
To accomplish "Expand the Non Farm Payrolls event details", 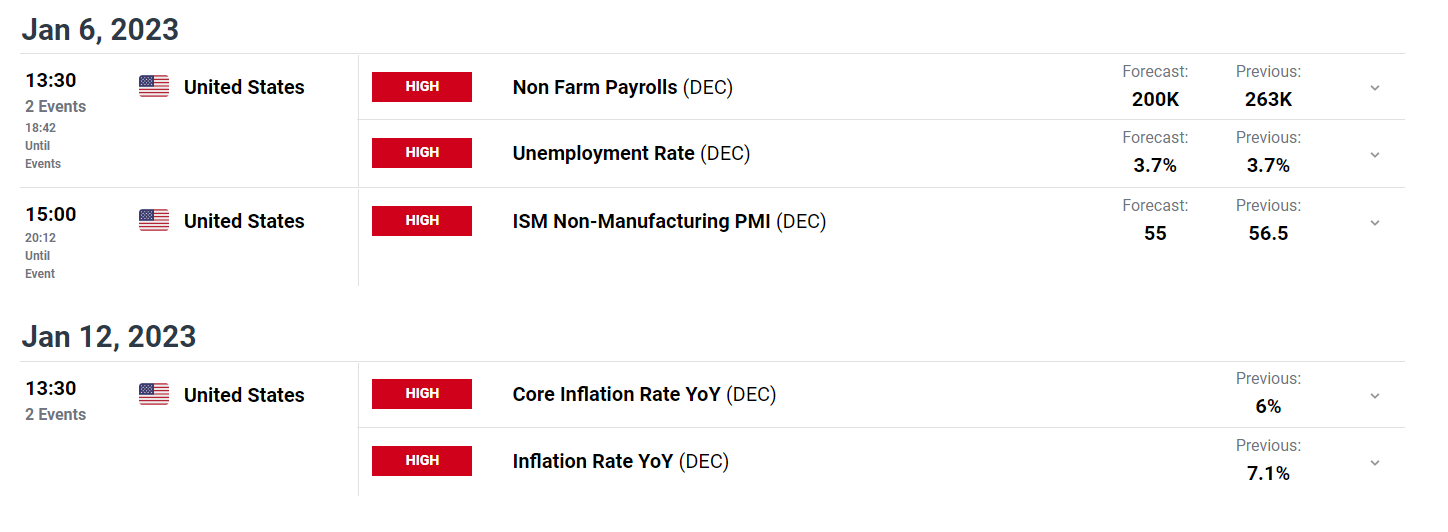I will click(x=1375, y=88).
